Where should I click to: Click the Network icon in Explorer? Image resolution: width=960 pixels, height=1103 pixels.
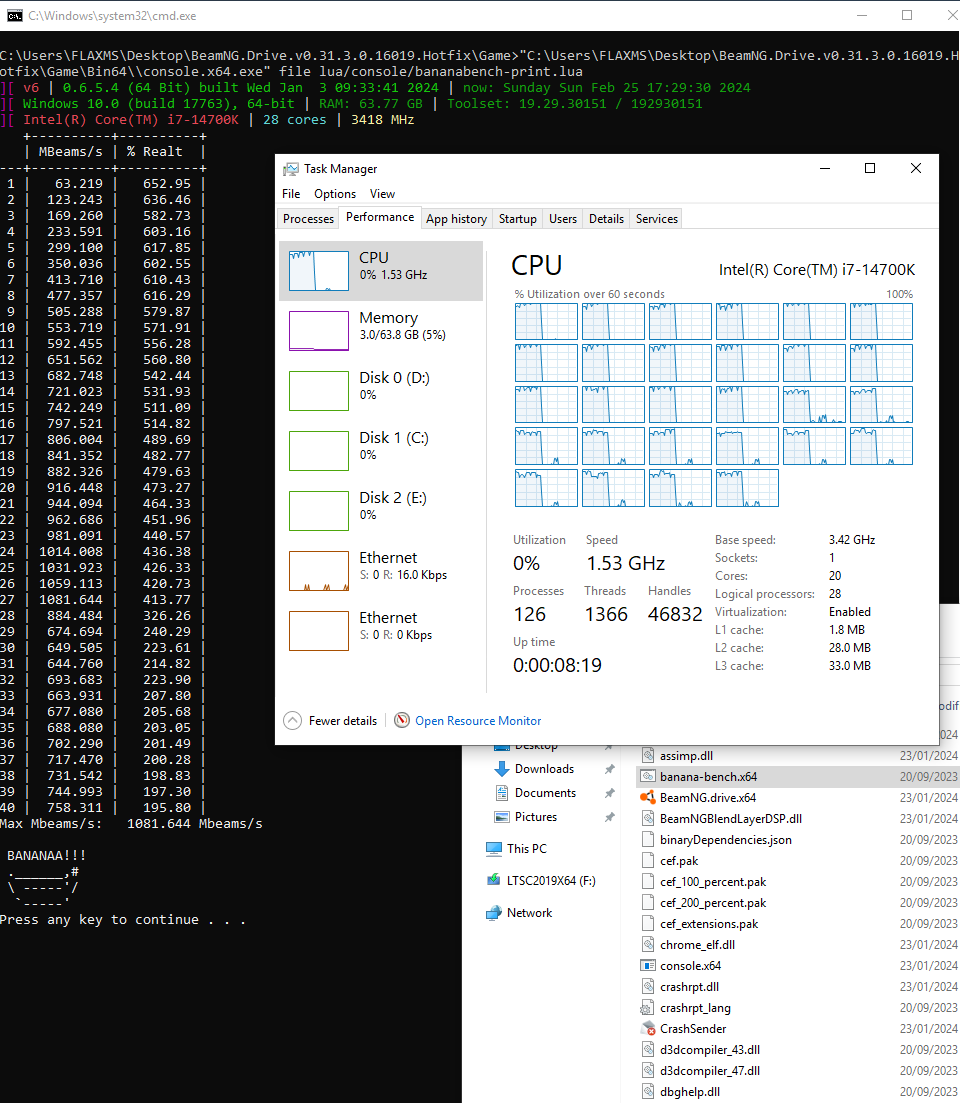point(494,913)
